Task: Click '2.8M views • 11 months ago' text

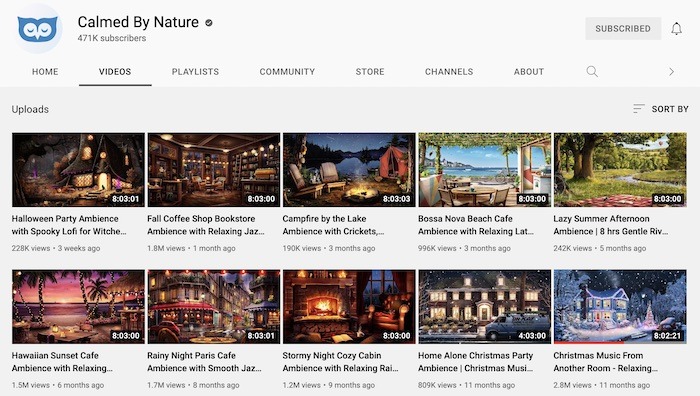Action: coord(602,385)
